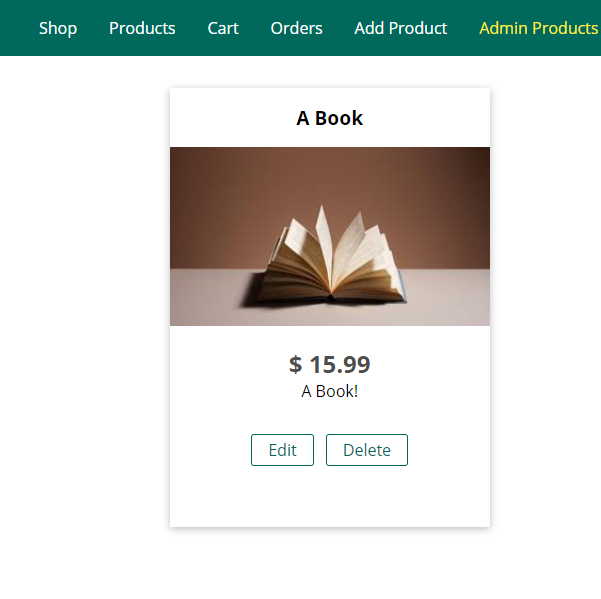The width and height of the screenshot is (601, 599).
Task: Delete the A Book product
Action: point(366,450)
